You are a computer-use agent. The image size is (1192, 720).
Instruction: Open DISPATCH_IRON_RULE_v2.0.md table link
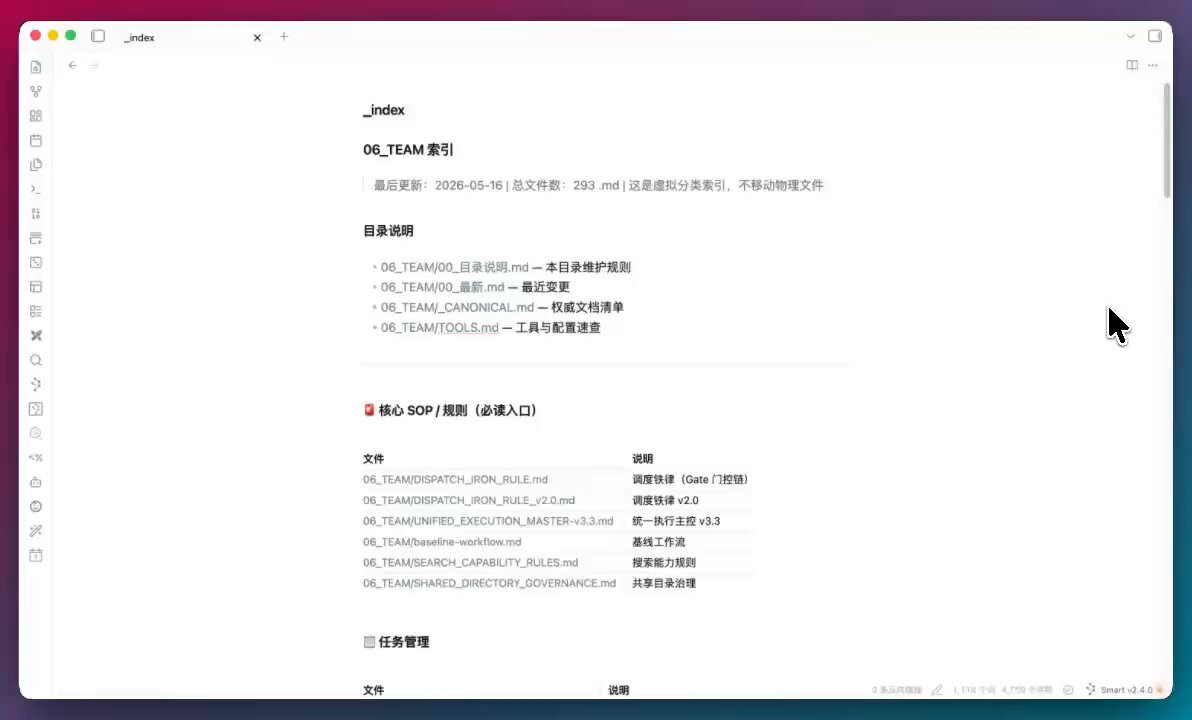click(x=469, y=500)
